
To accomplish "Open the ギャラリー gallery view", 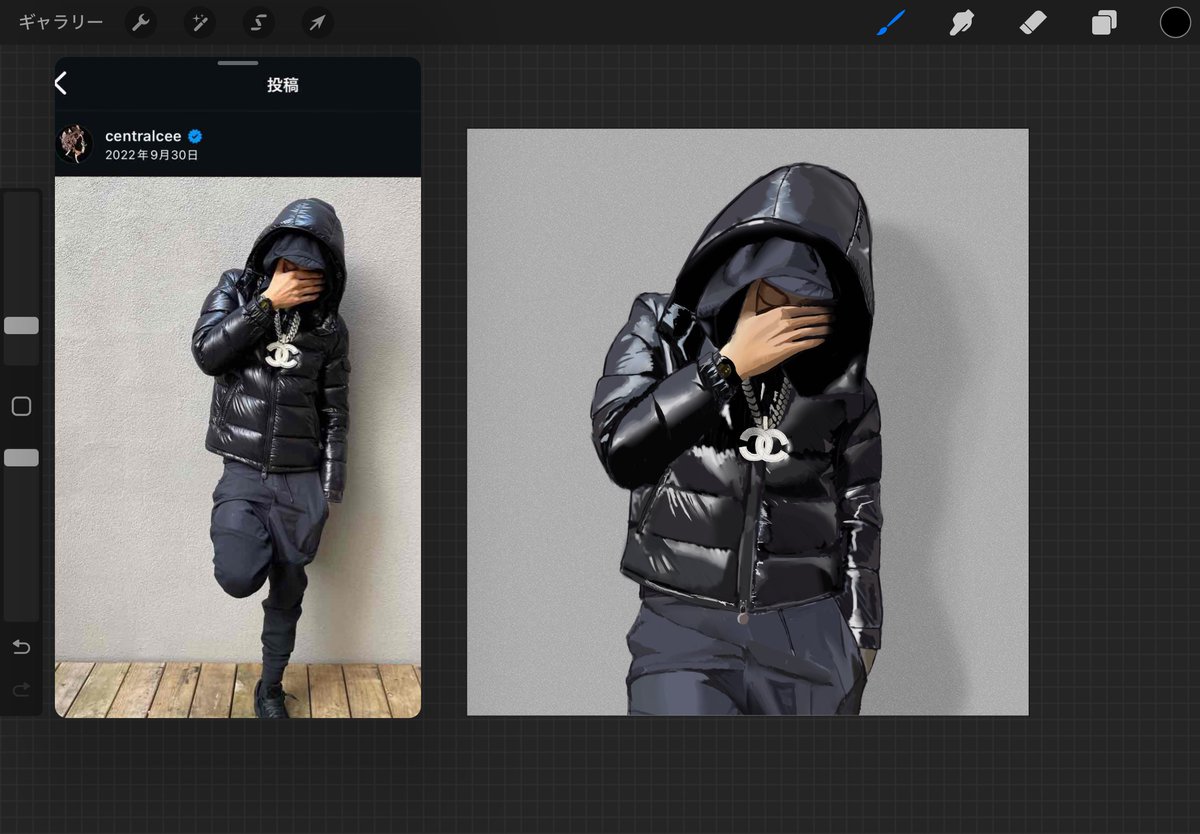I will pos(61,22).
